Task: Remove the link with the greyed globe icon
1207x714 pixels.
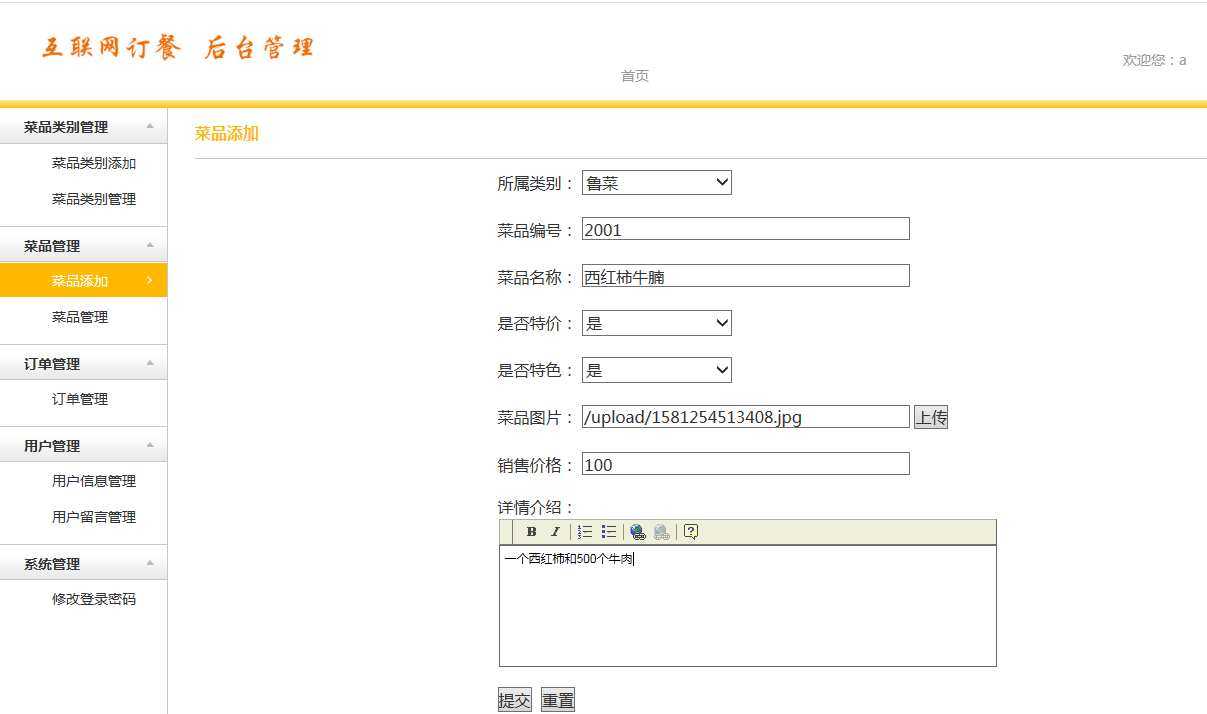Action: point(661,532)
